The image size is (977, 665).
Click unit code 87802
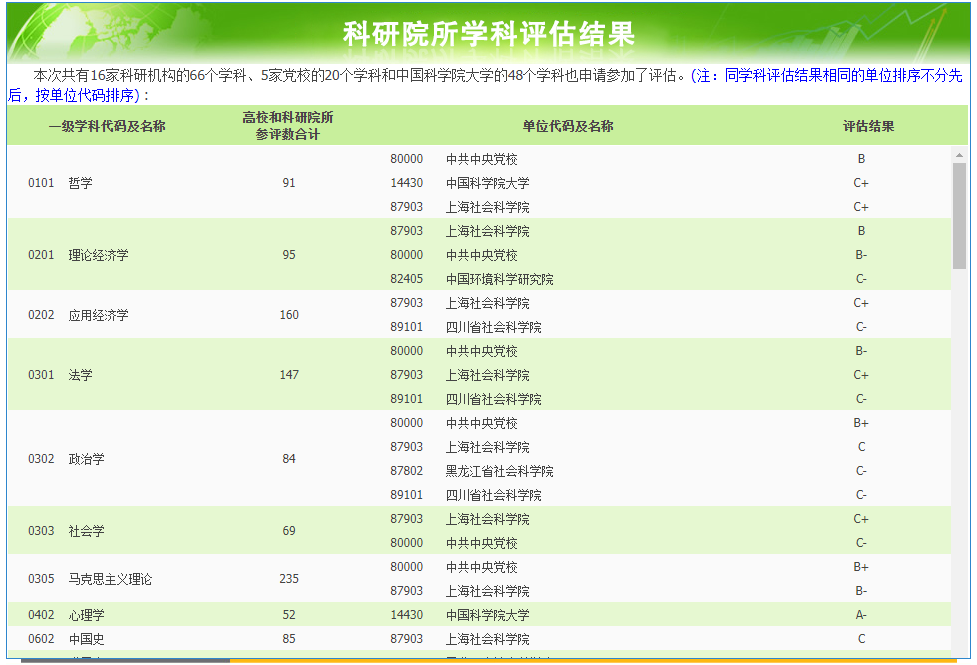coord(407,471)
